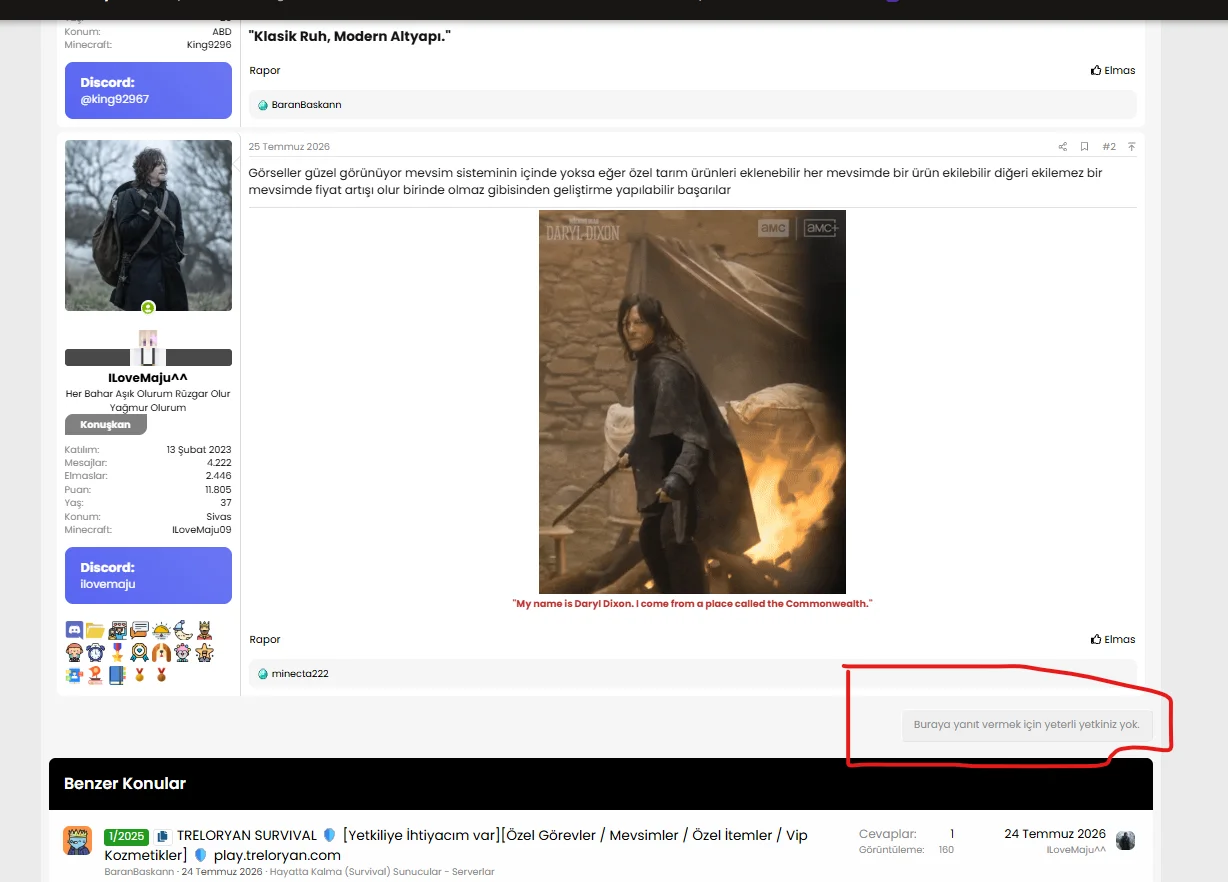Click the speech bubble chat badge icon

click(x=139, y=630)
